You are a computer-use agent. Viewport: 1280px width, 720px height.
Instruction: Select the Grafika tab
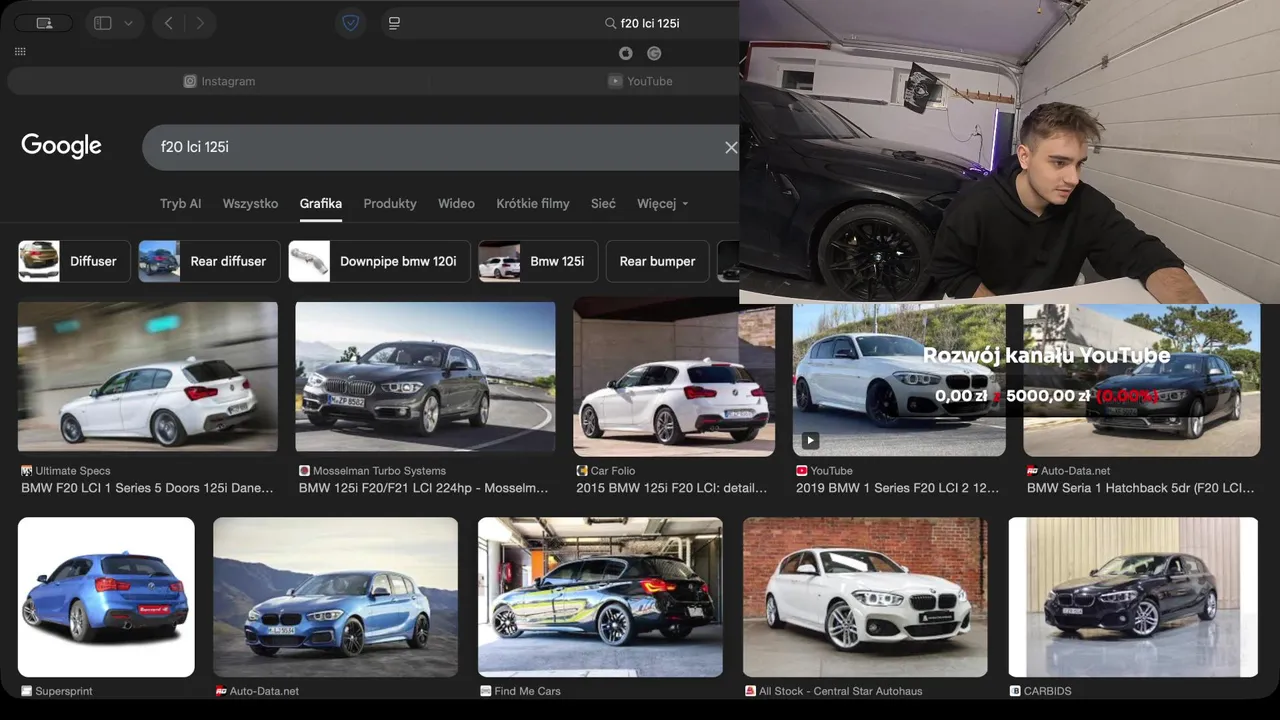point(321,203)
